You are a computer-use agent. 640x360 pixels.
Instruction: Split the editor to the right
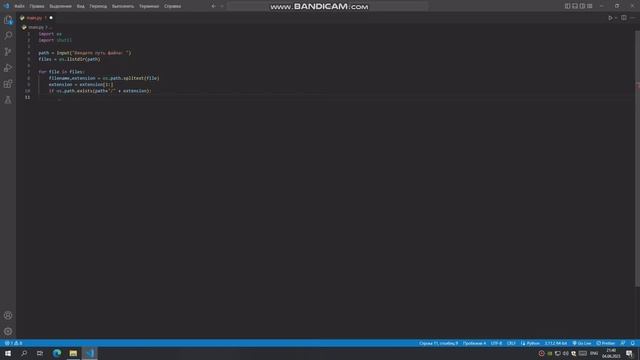(x=624, y=18)
